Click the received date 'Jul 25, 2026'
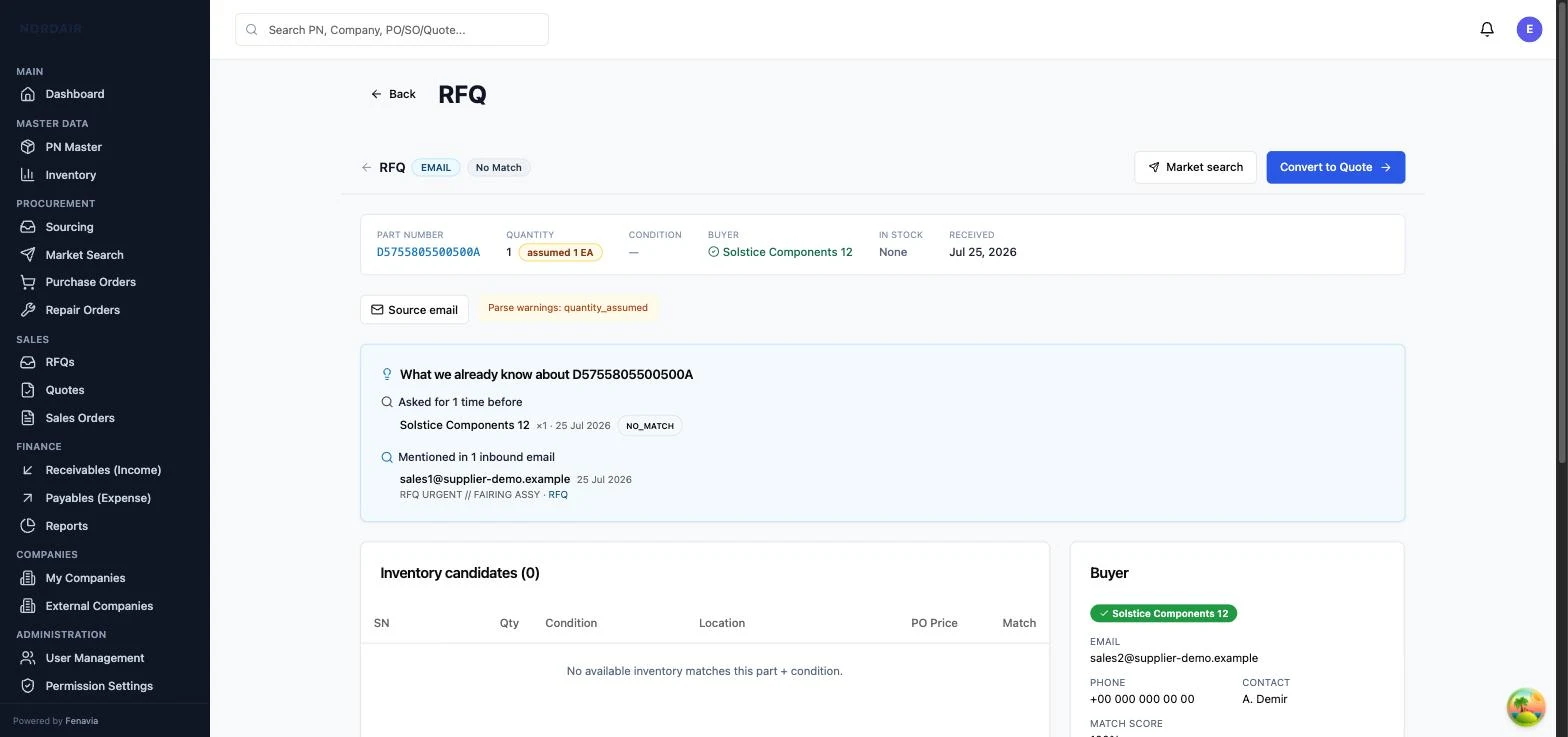This screenshot has width=1568, height=737. [x=982, y=252]
